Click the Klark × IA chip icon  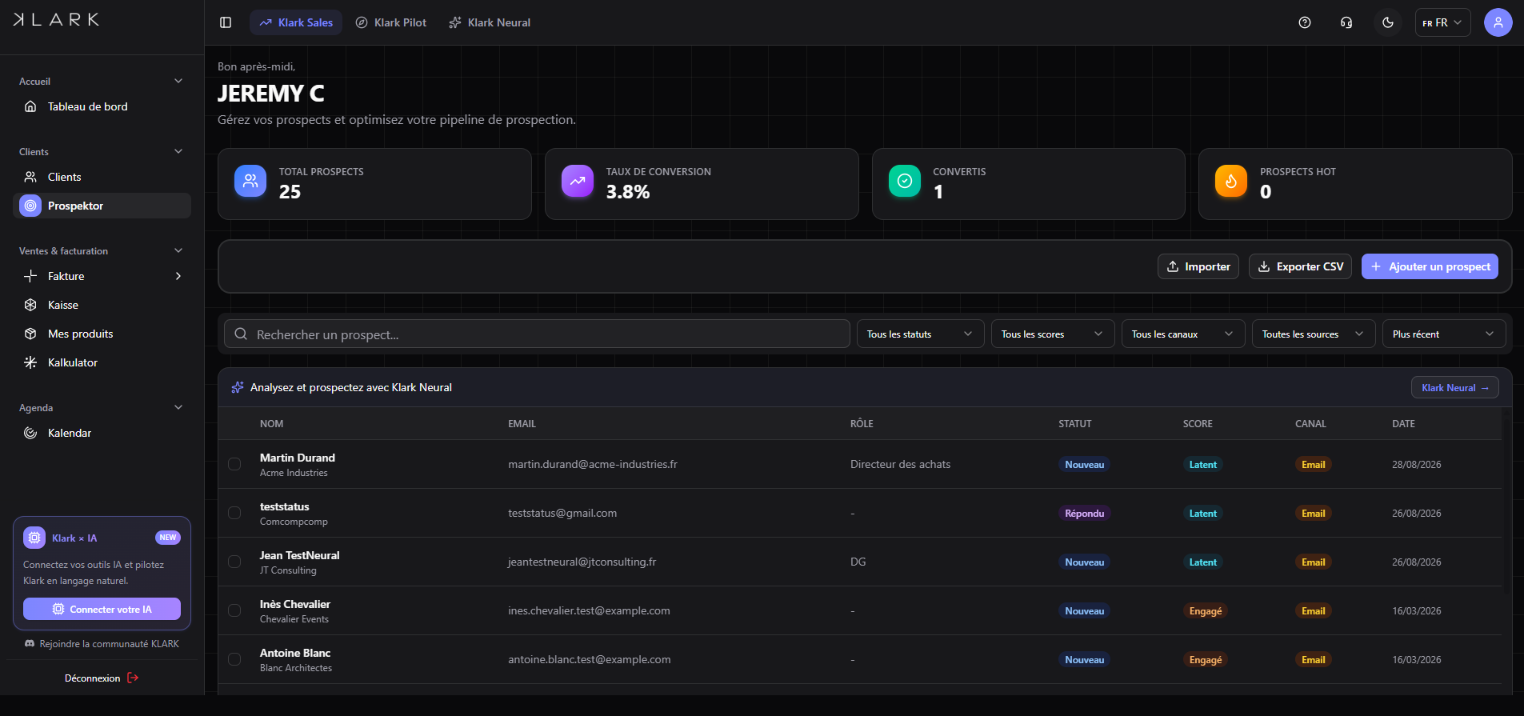click(34, 538)
